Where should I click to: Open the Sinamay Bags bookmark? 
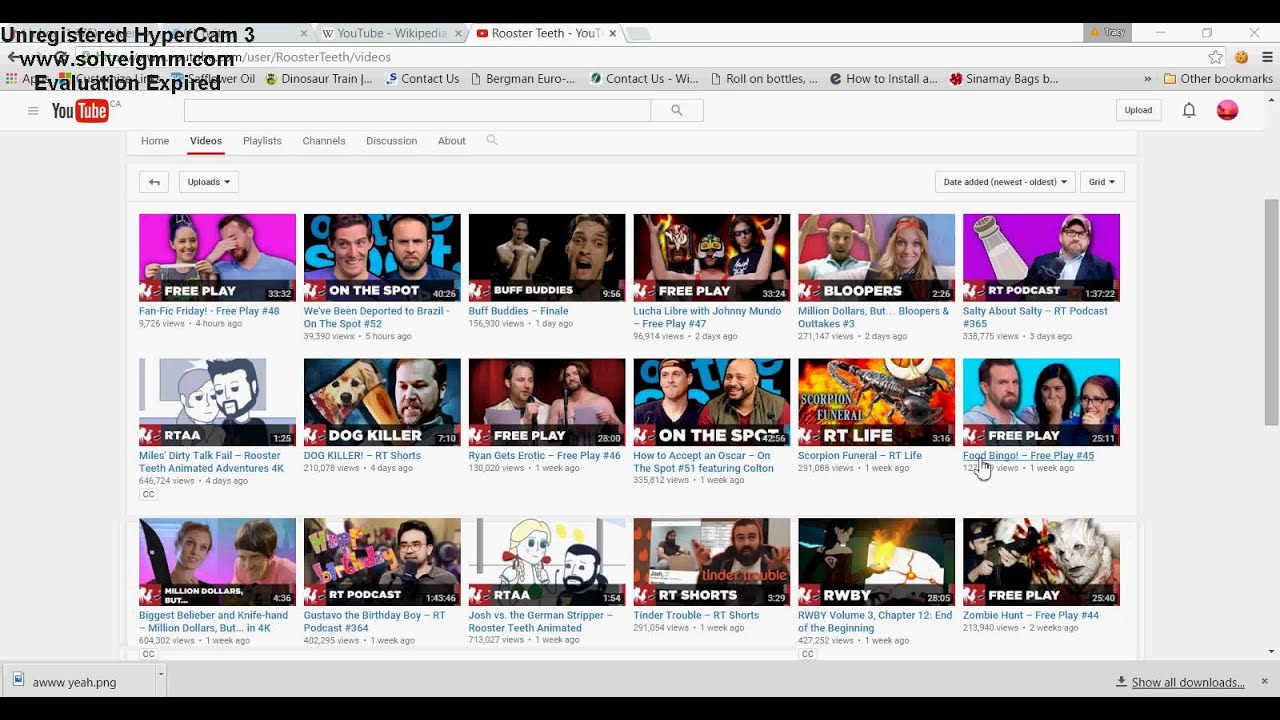tap(1004, 78)
